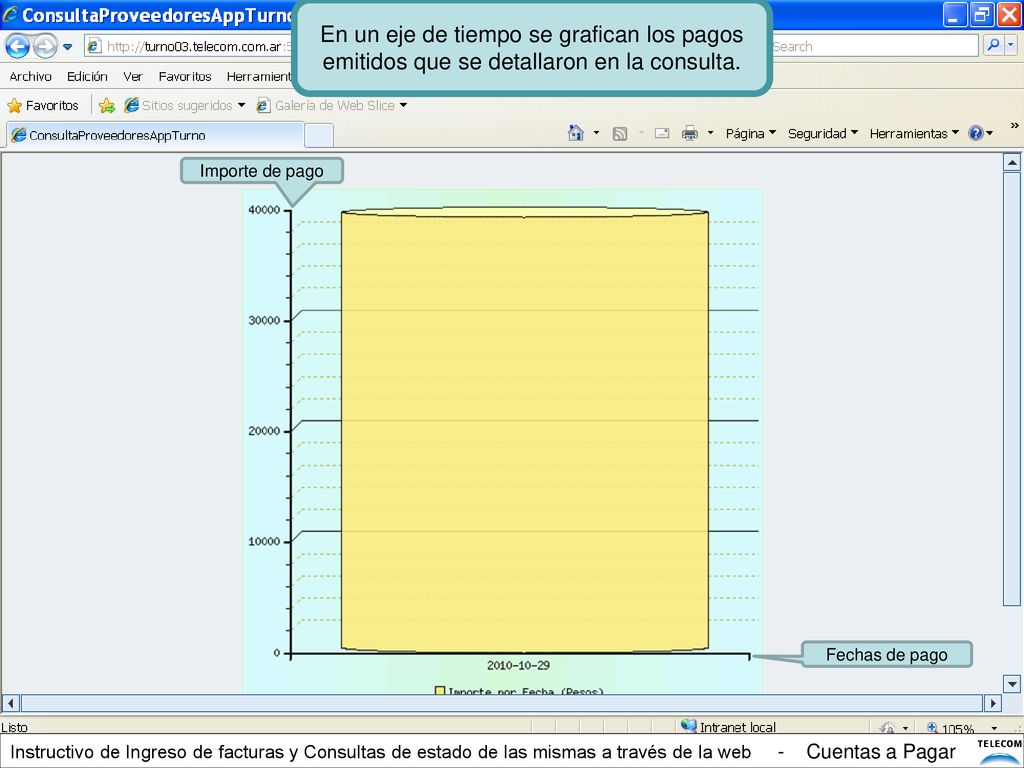Open search provider dropdown arrow

tap(1011, 46)
